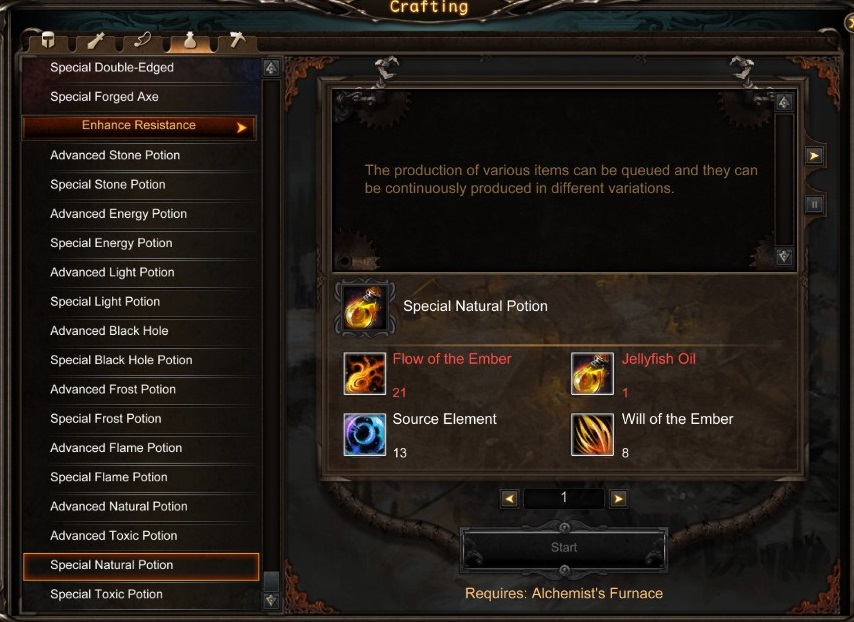Expand the side panel with yellow arrow

tap(814, 156)
